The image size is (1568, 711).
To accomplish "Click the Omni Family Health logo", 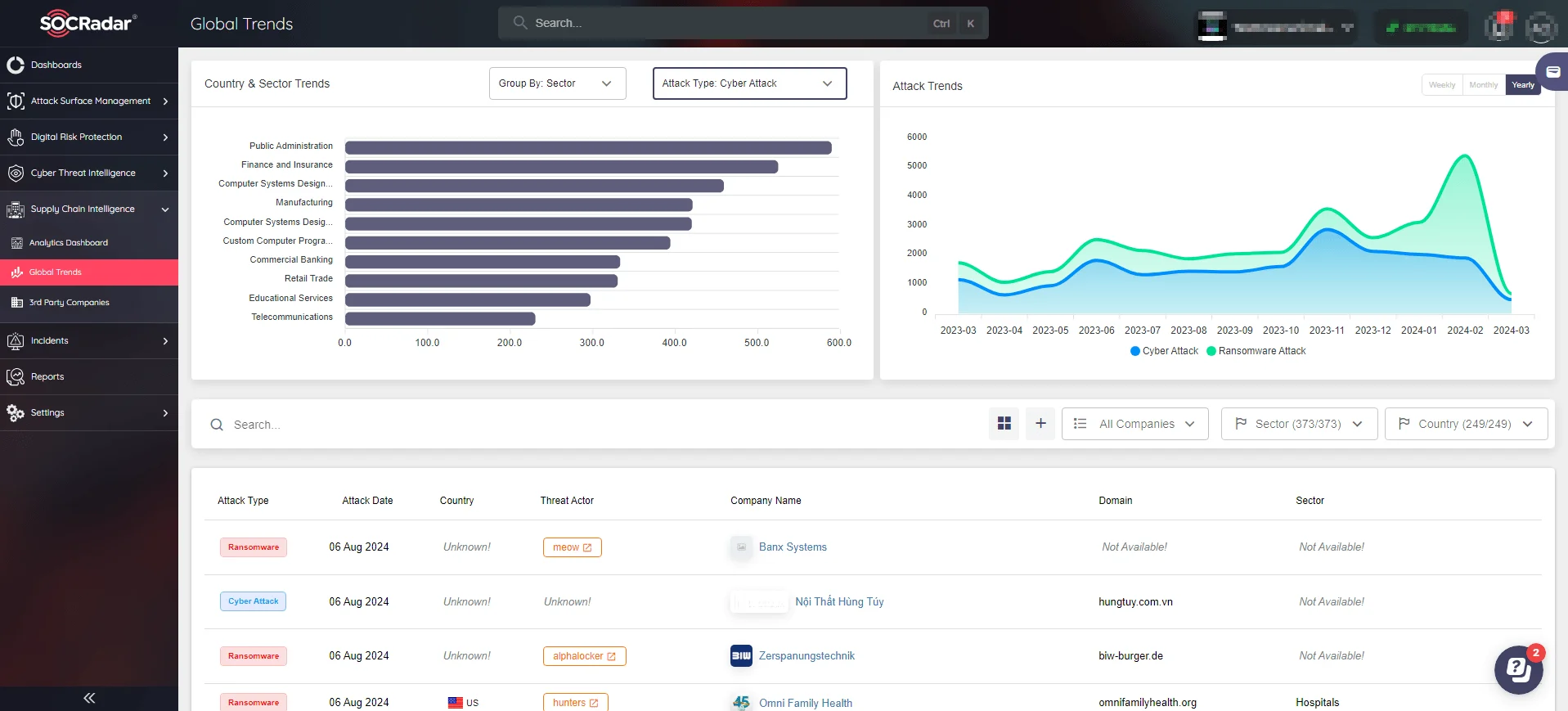I will point(741,703).
